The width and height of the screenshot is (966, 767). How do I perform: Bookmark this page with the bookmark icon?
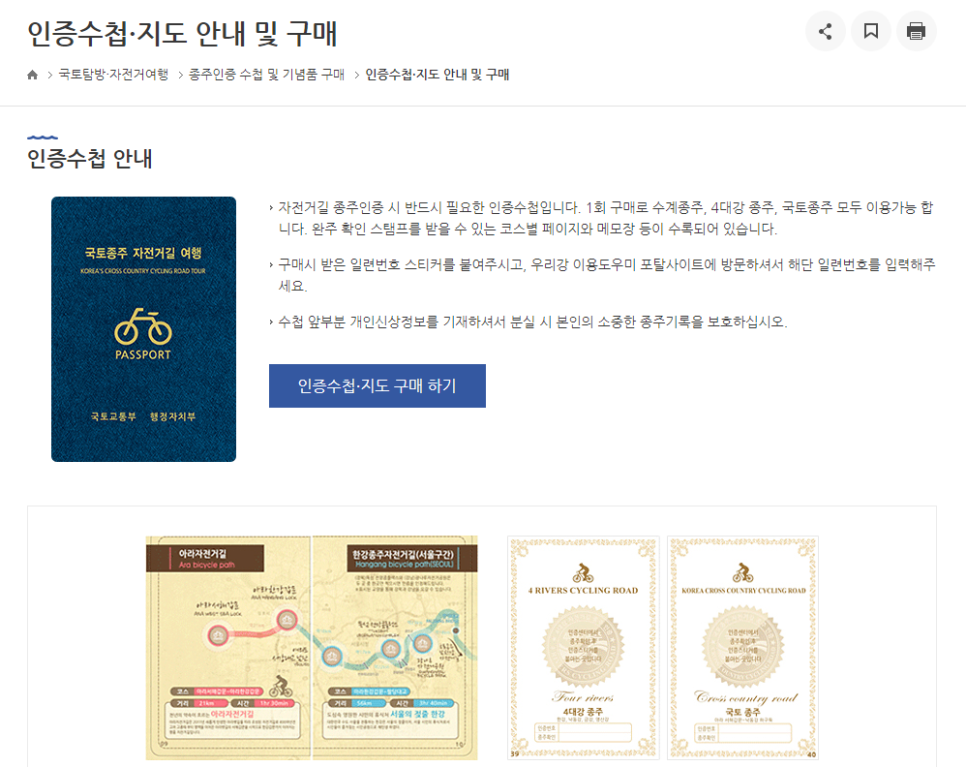click(x=871, y=31)
